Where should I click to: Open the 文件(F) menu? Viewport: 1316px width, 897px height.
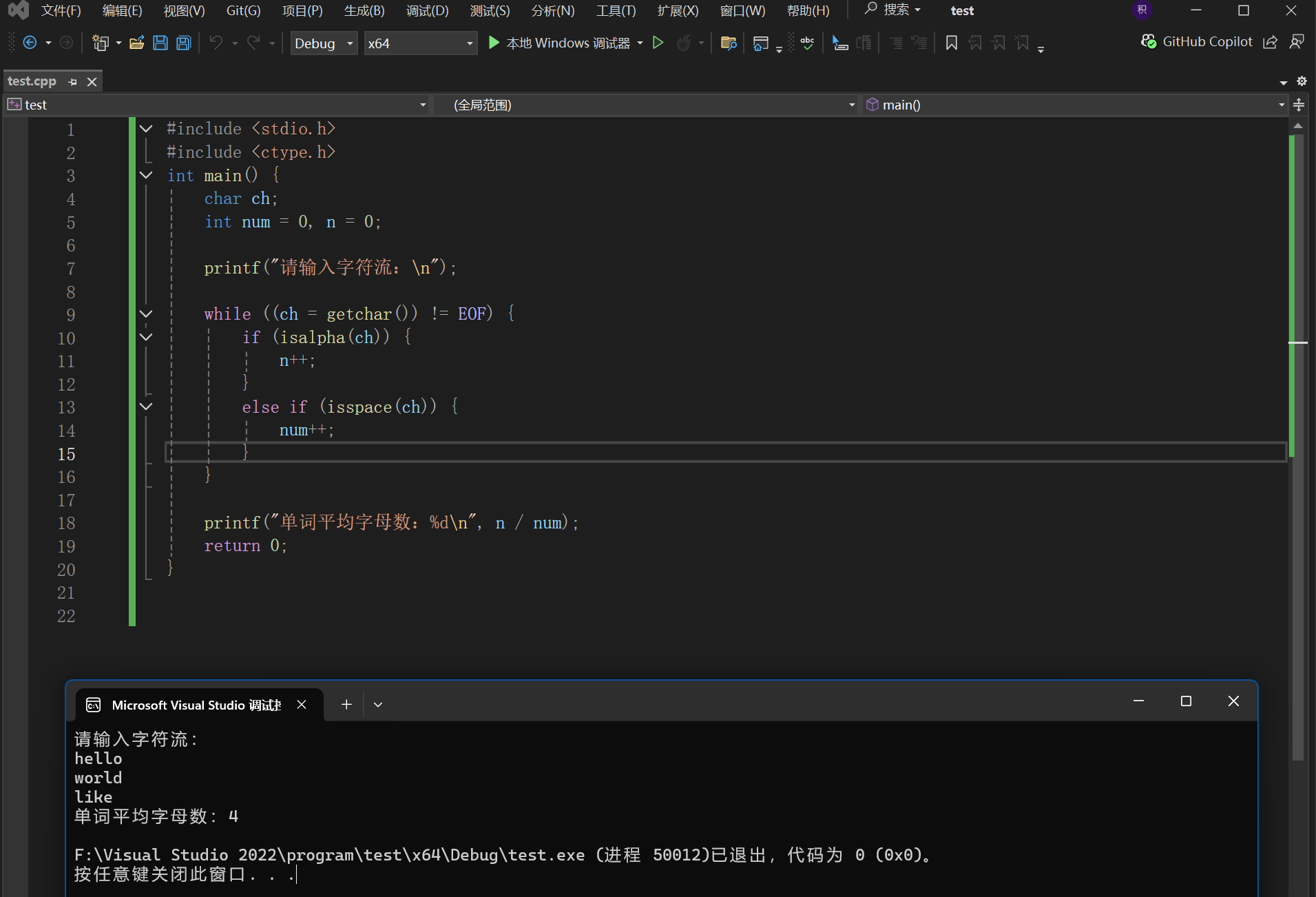(61, 10)
